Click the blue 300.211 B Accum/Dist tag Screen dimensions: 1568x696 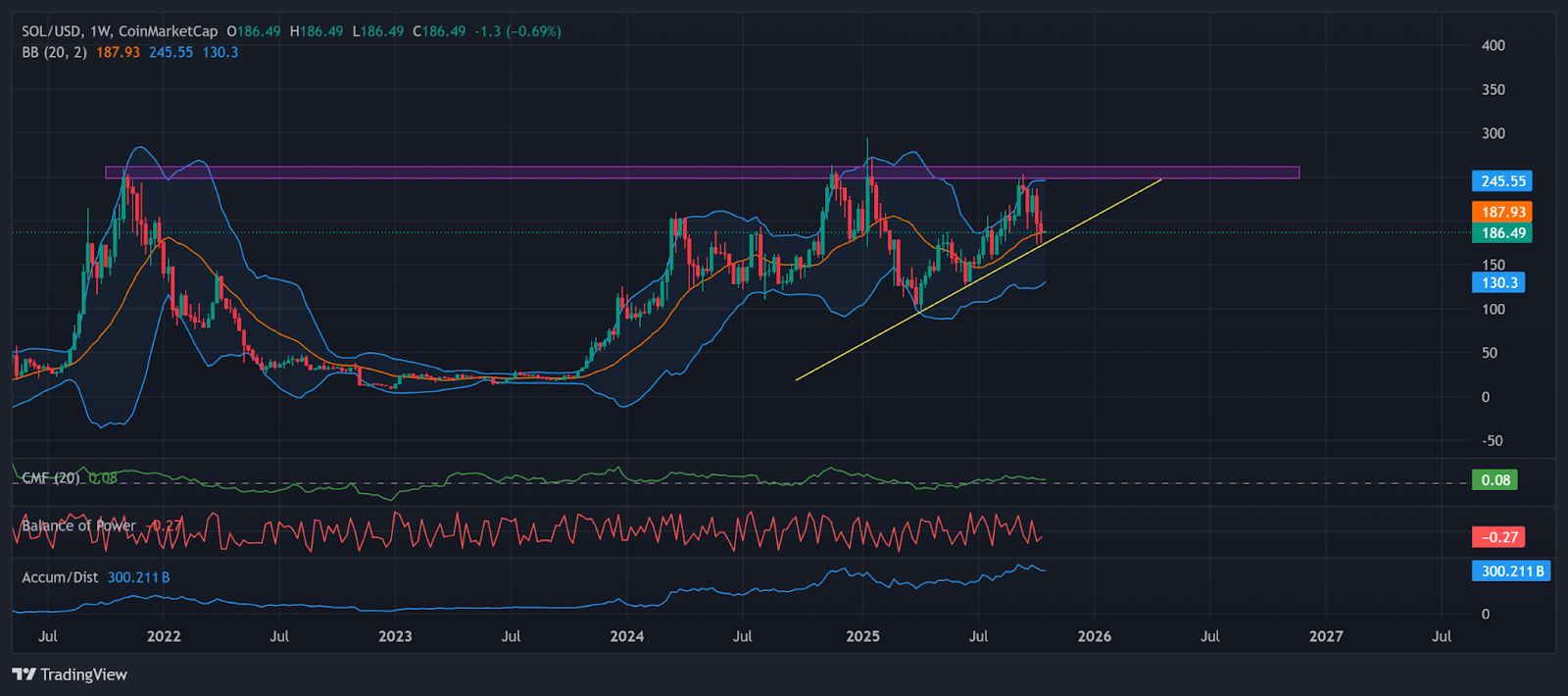pos(1510,572)
